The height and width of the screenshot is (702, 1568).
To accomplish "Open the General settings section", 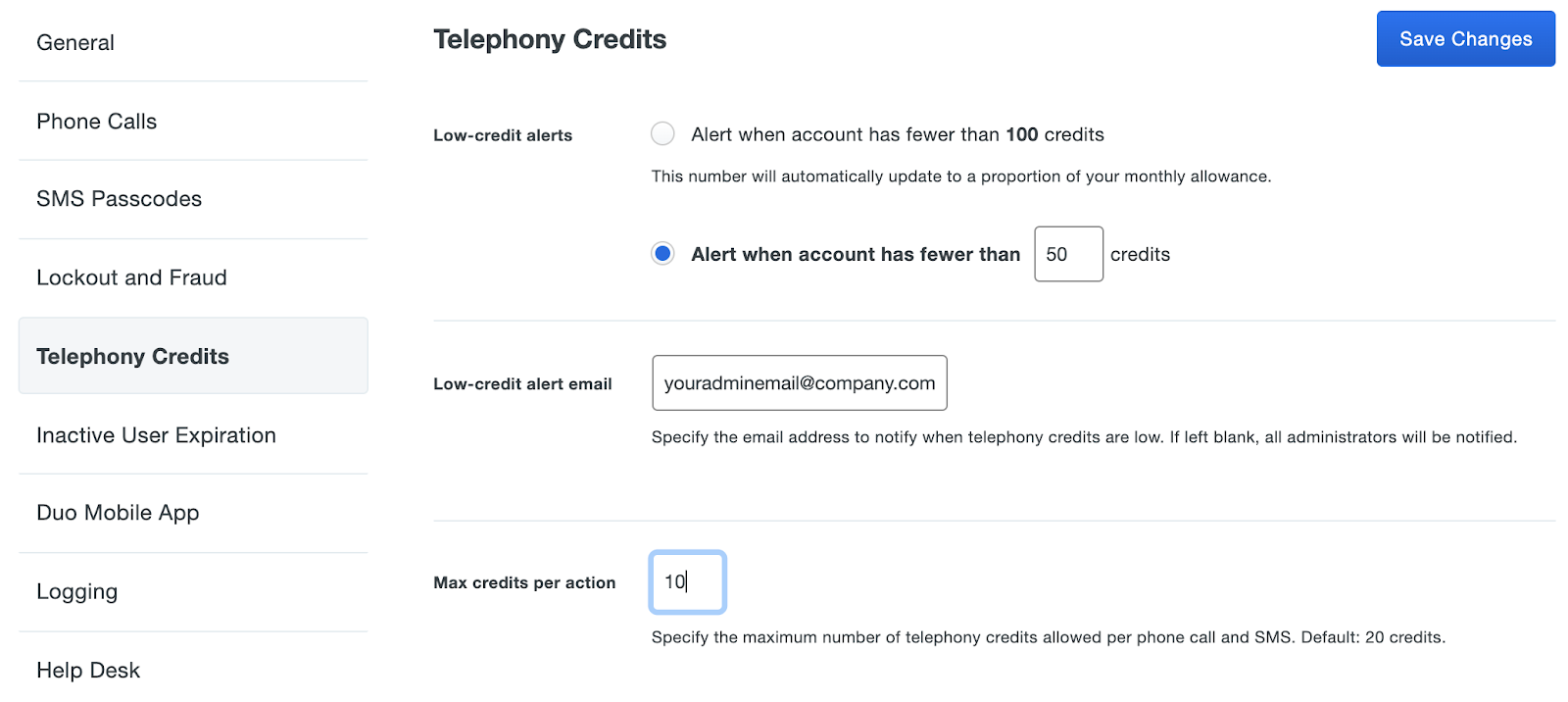I will tap(193, 42).
